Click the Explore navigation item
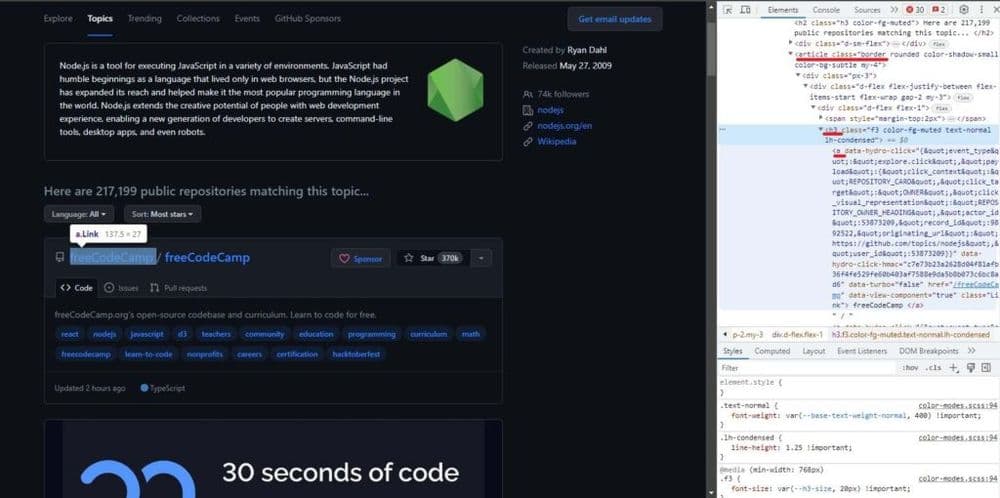1000x498 pixels. (x=58, y=18)
